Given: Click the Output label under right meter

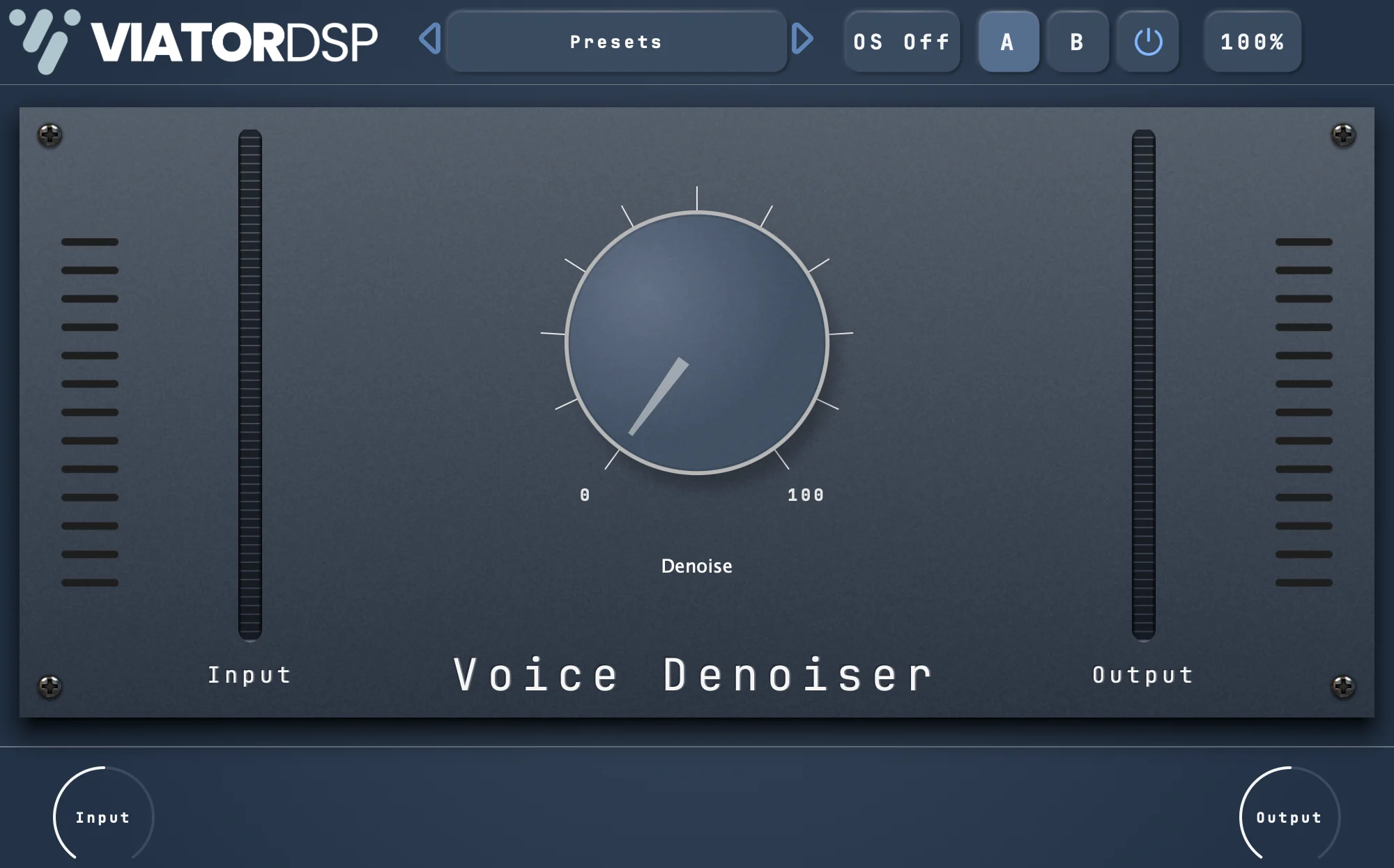Looking at the screenshot, I should 1143,674.
